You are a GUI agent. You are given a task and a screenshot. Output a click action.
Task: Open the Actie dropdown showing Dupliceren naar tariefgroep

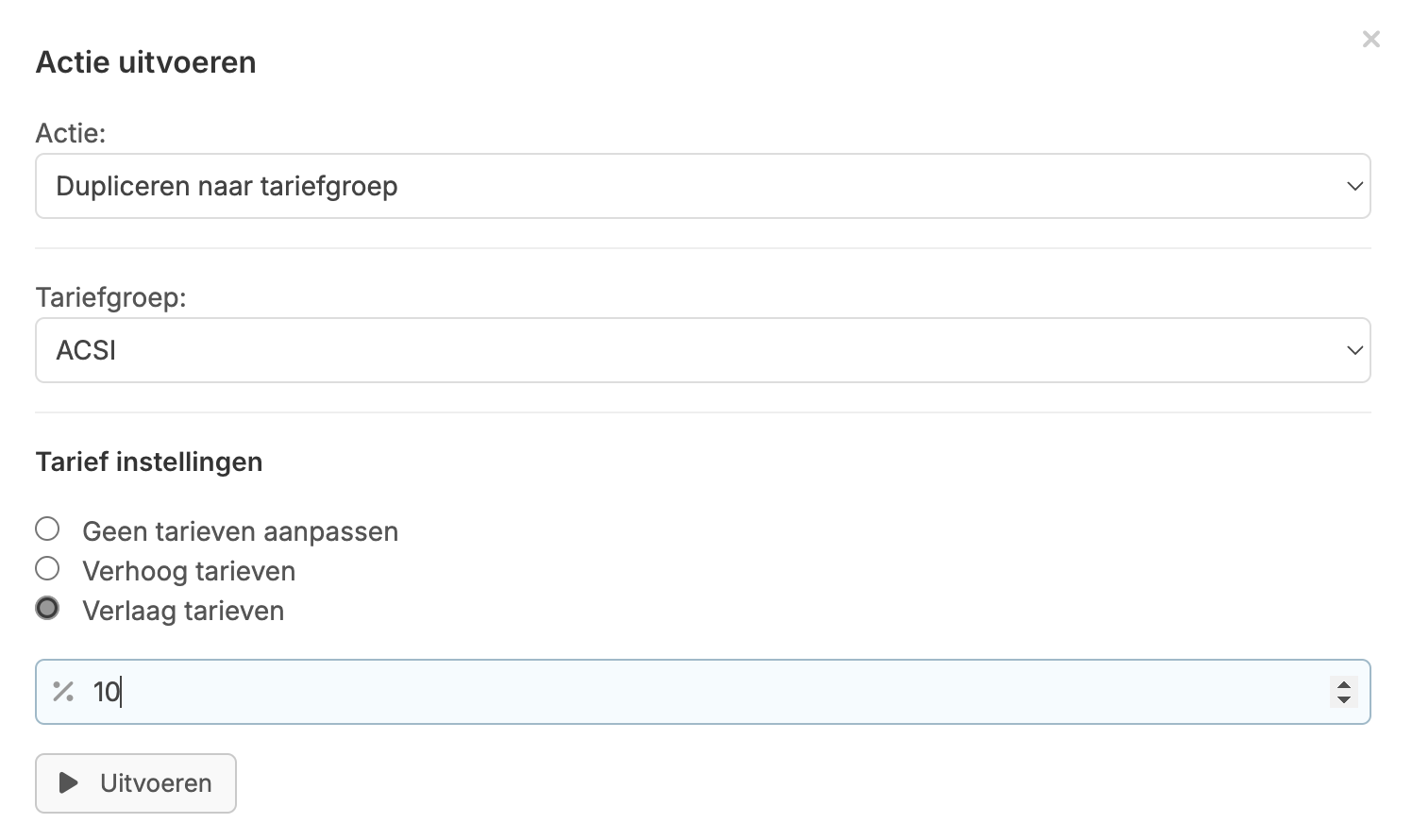[702, 186]
